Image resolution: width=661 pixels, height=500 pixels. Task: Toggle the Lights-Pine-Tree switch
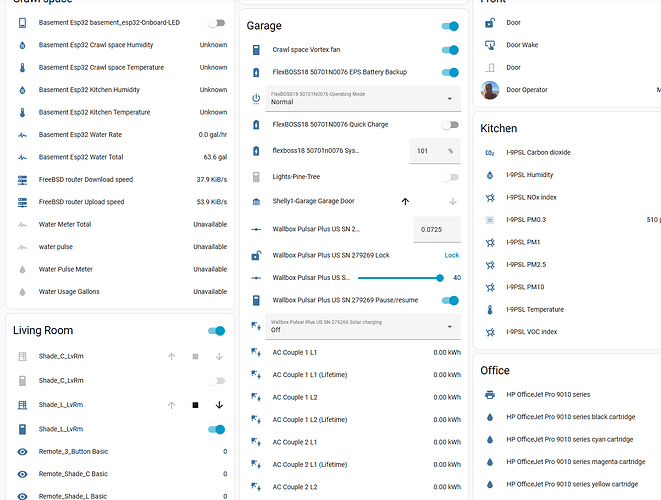pyautogui.click(x=450, y=177)
